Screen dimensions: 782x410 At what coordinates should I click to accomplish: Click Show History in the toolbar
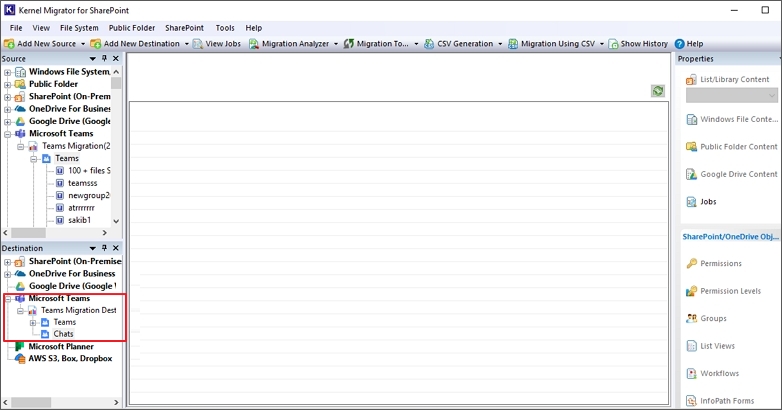638,44
